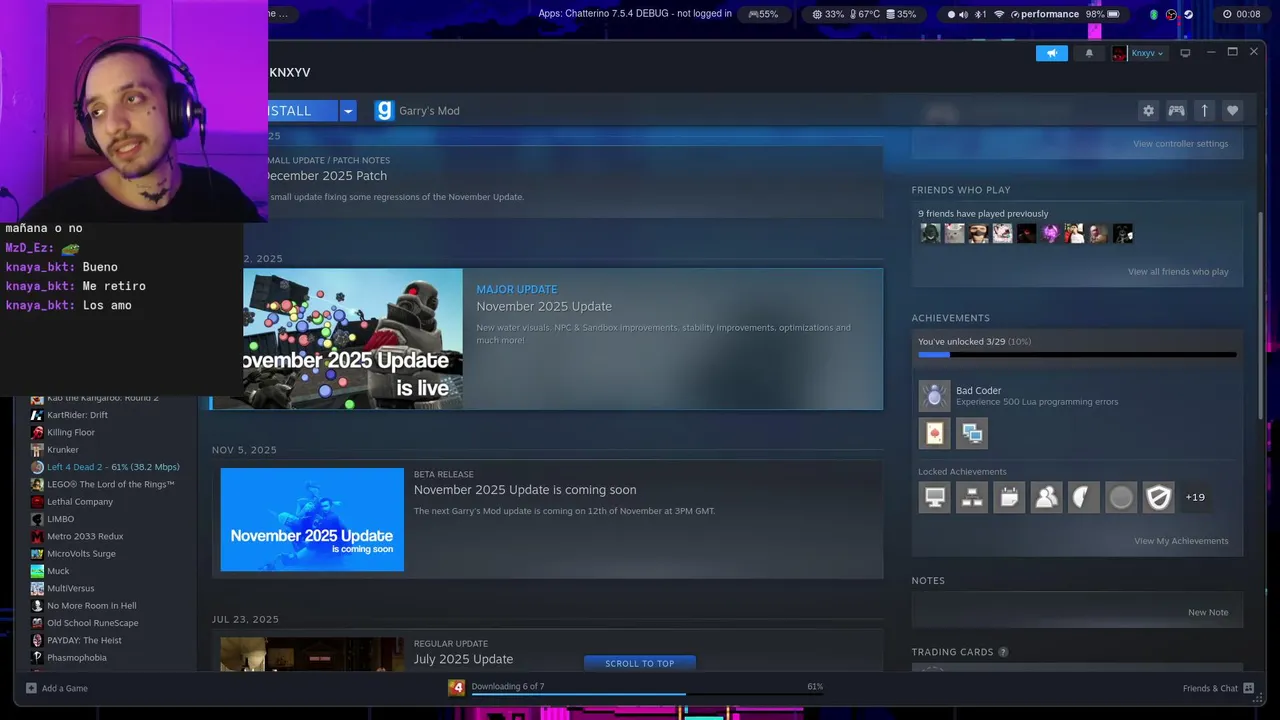Click the Scroll To Top button
This screenshot has height=720, width=1280.
(639, 663)
